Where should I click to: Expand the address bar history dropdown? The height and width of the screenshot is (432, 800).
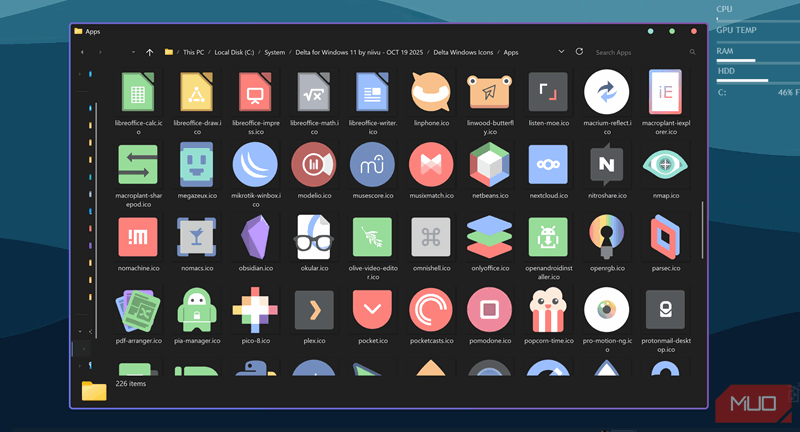pyautogui.click(x=562, y=52)
